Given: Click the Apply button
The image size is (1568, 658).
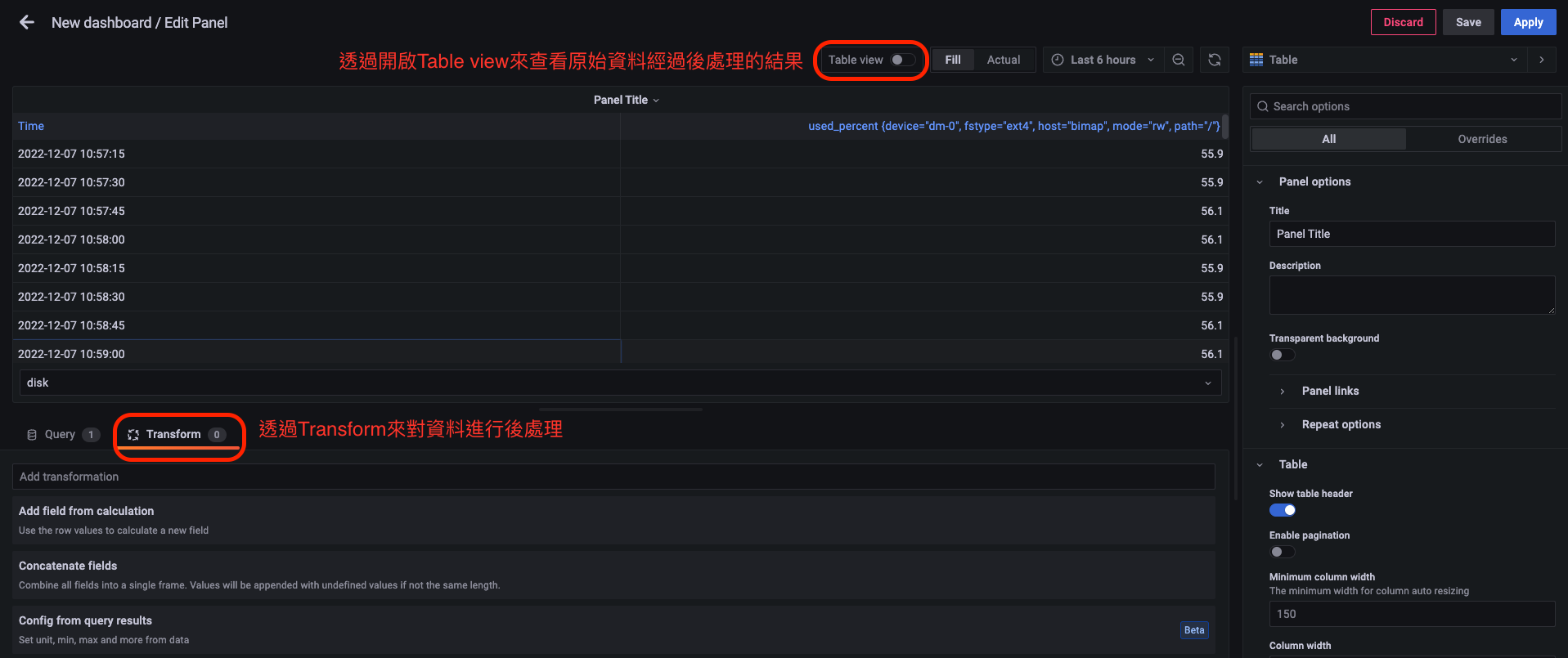Looking at the screenshot, I should pyautogui.click(x=1527, y=22).
